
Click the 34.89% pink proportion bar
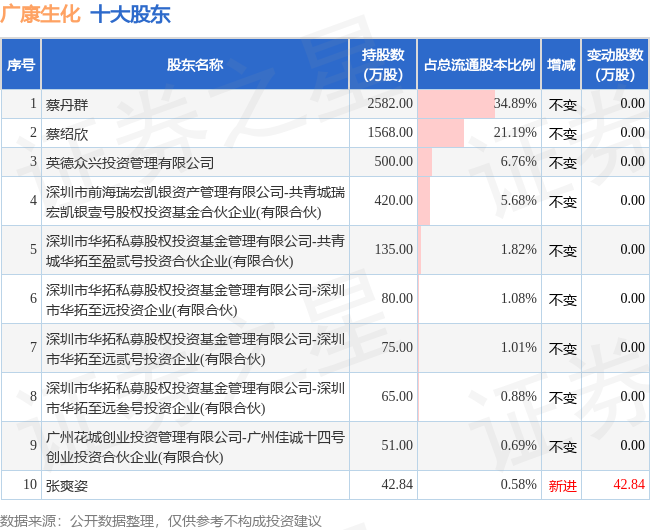(x=456, y=104)
